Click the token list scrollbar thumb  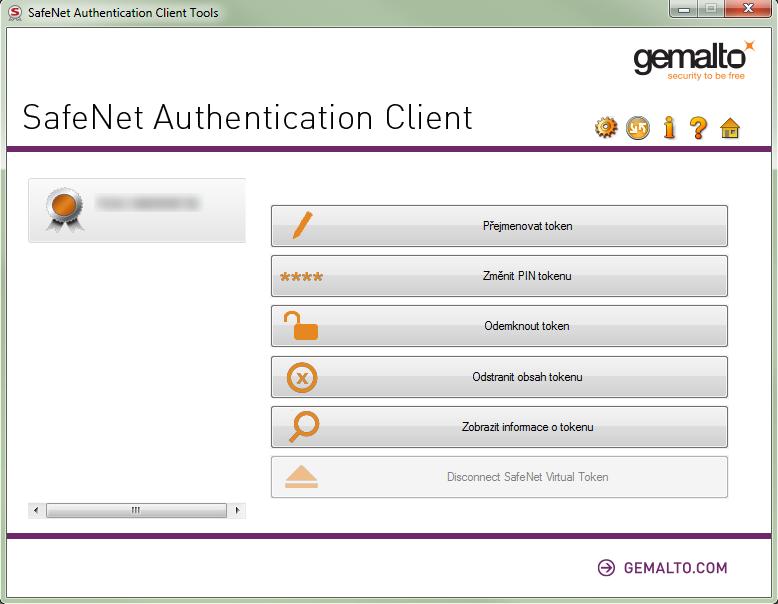[136, 510]
